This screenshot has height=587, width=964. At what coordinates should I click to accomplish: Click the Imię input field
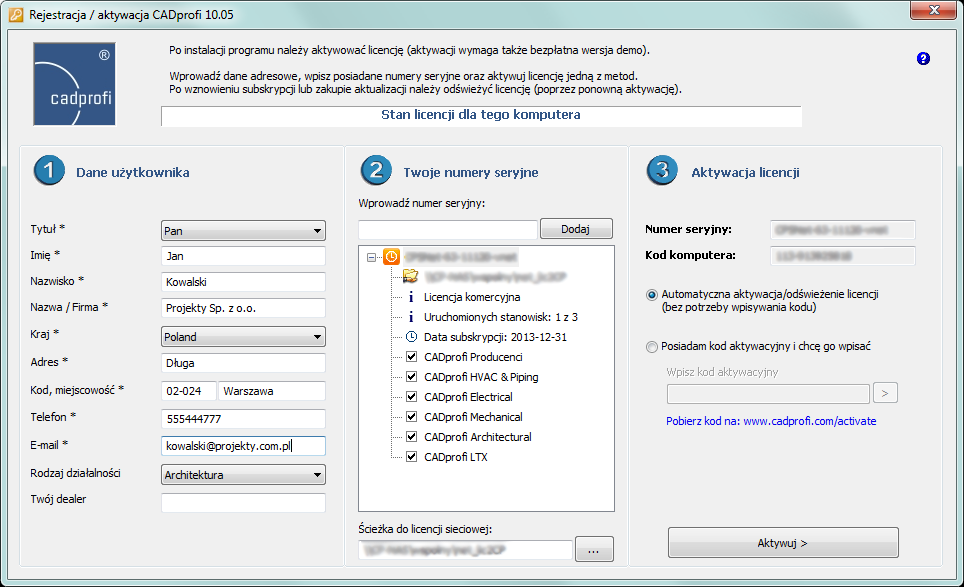(243, 256)
